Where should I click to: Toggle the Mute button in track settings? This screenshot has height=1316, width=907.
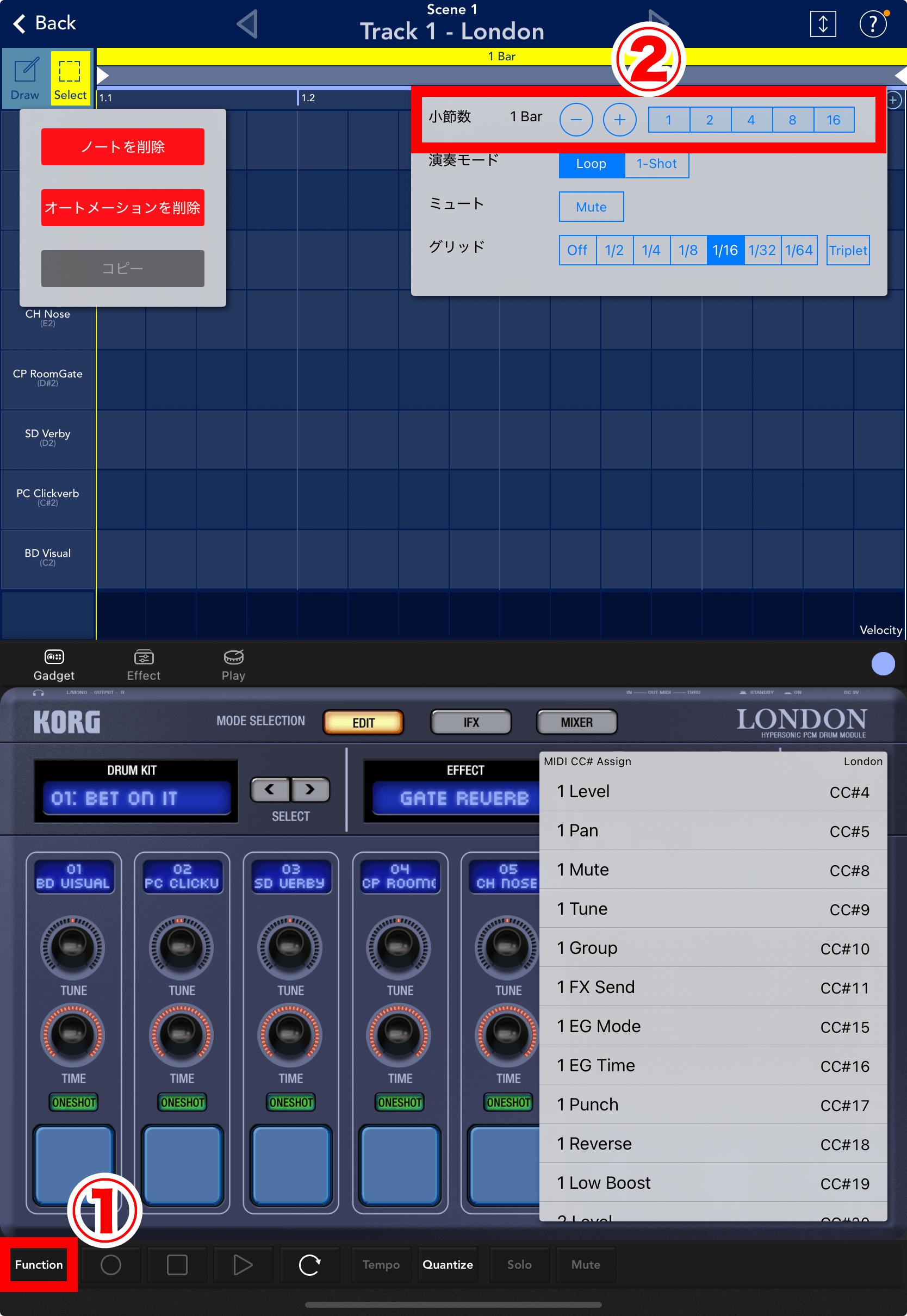[x=591, y=207]
